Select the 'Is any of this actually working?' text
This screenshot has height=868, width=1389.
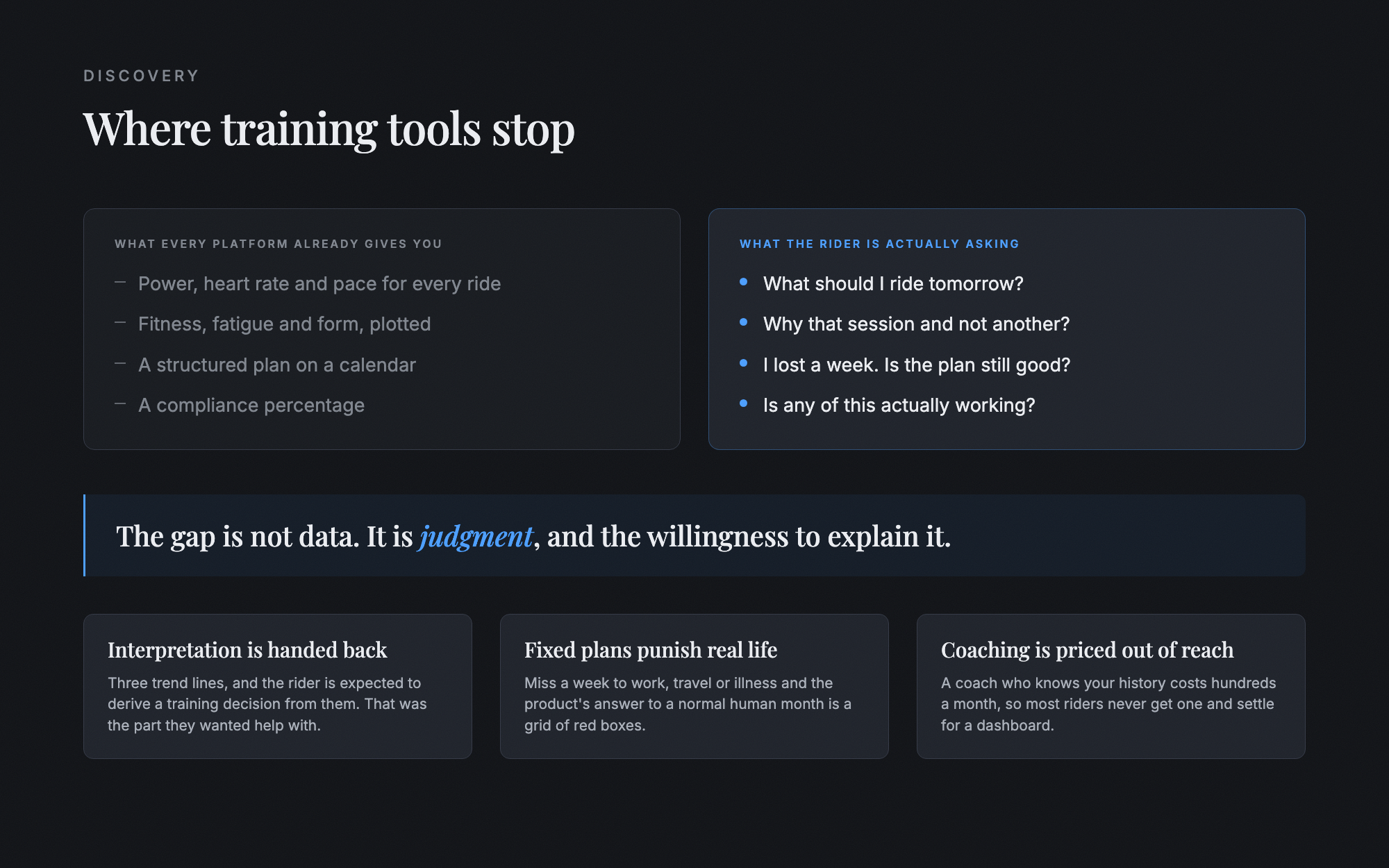899,406
